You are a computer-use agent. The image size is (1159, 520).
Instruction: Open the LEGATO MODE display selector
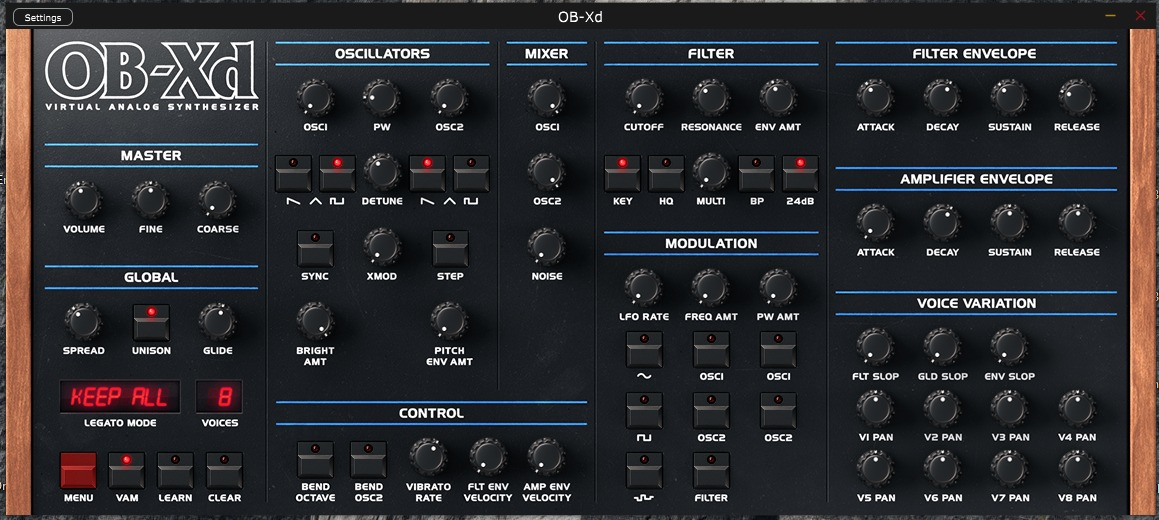click(120, 398)
